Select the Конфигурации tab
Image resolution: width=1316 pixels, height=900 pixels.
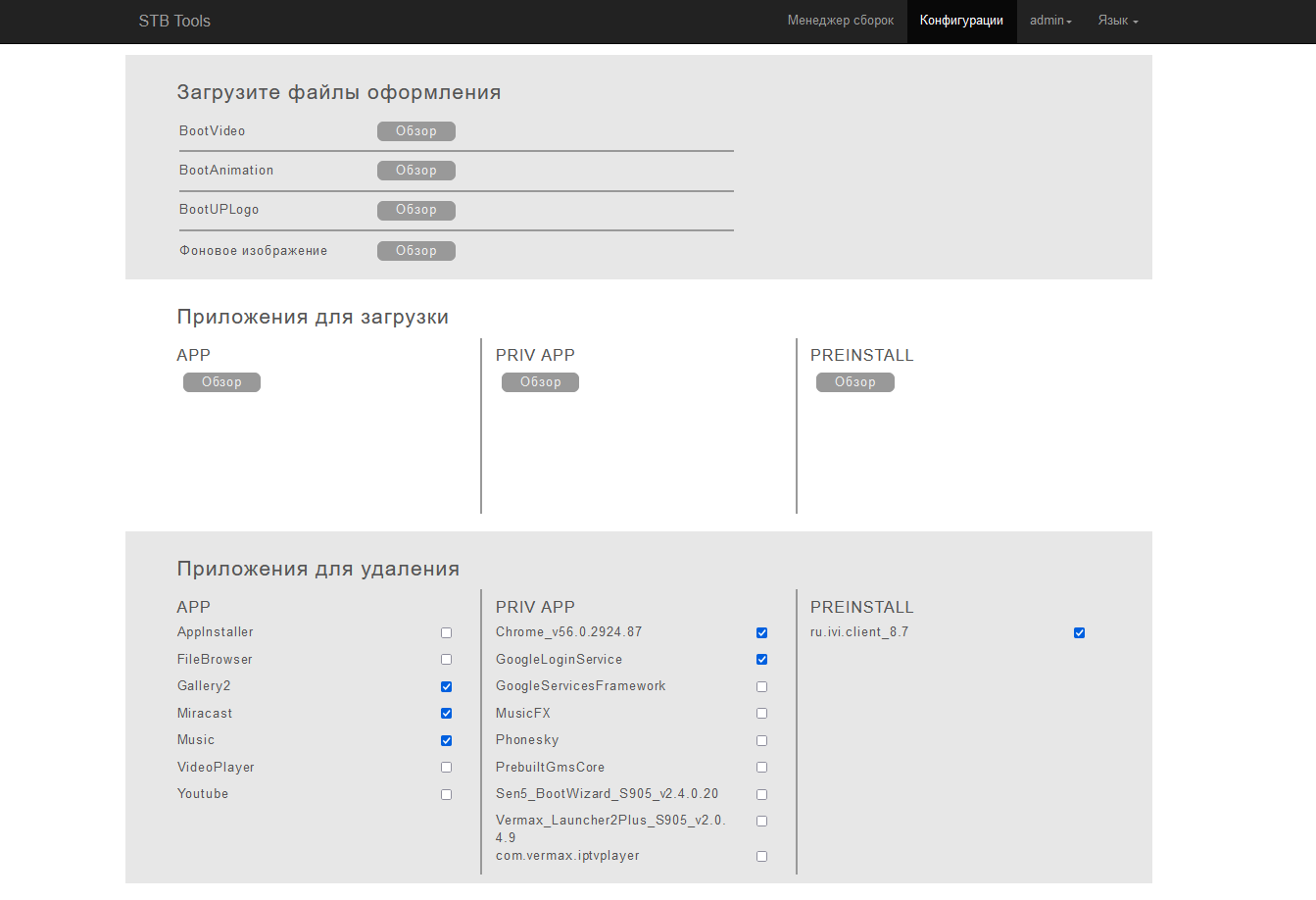coord(961,21)
